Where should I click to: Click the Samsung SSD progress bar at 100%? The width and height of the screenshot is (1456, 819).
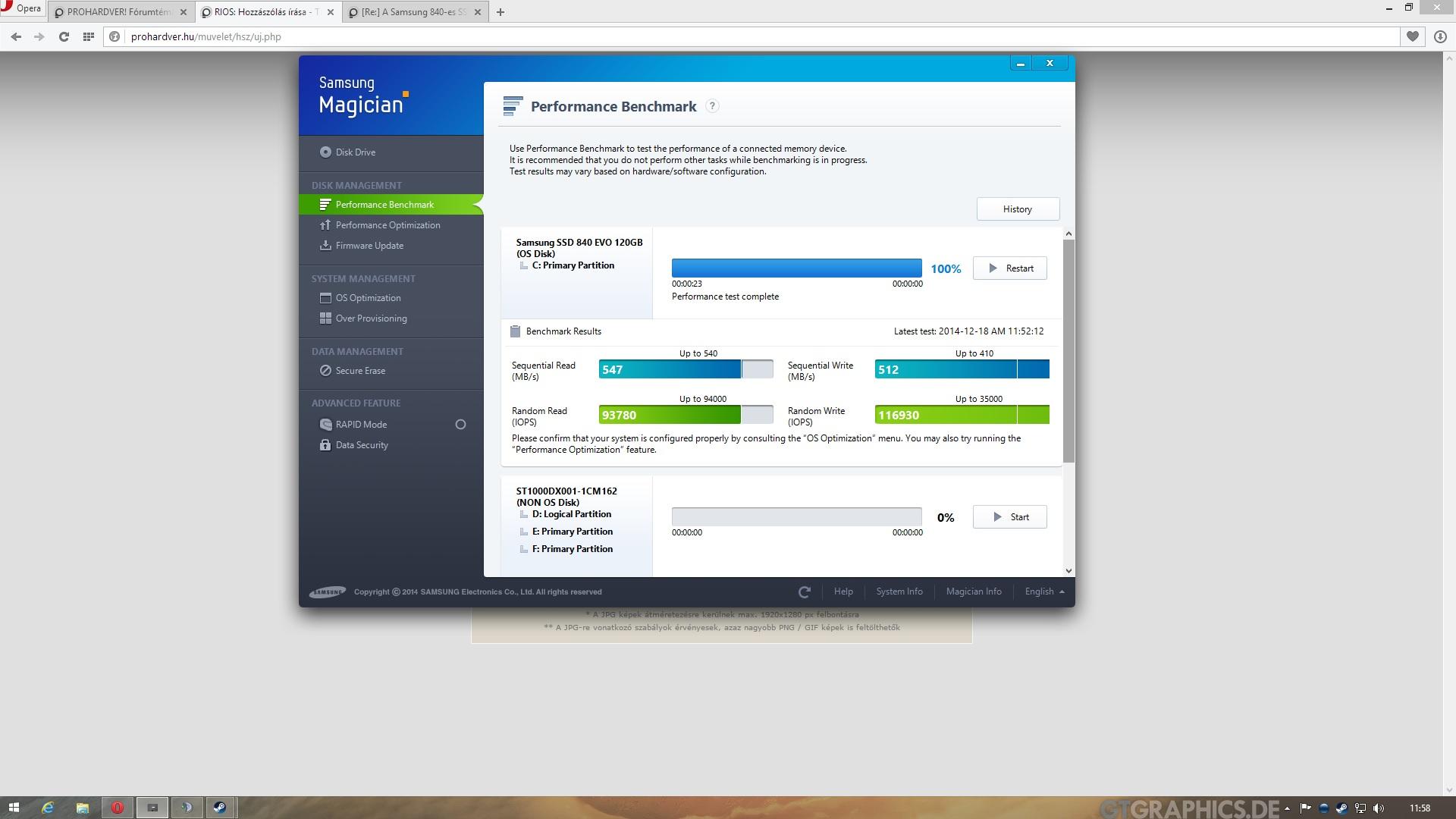point(796,268)
